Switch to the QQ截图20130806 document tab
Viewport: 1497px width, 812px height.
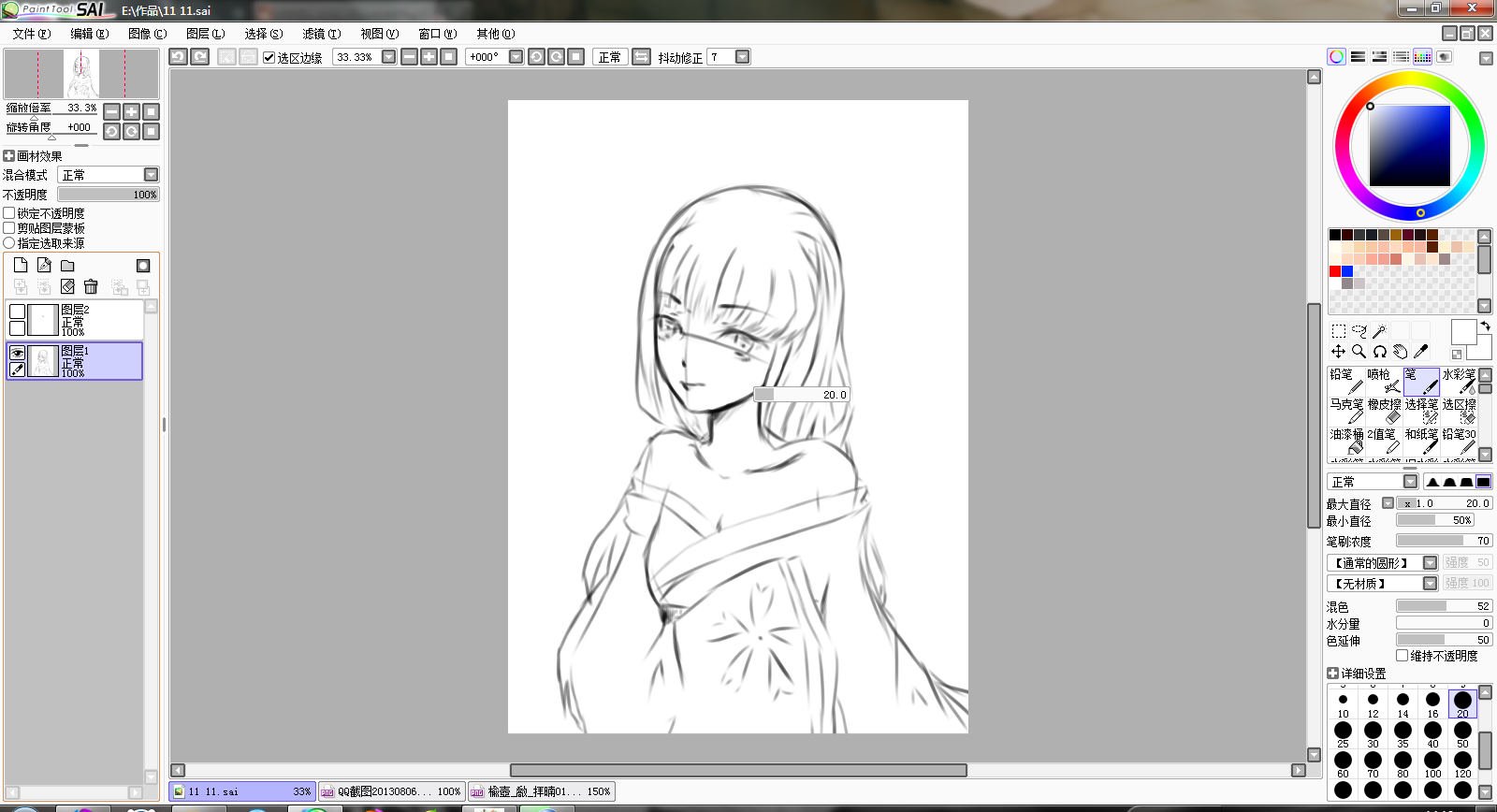click(x=392, y=791)
